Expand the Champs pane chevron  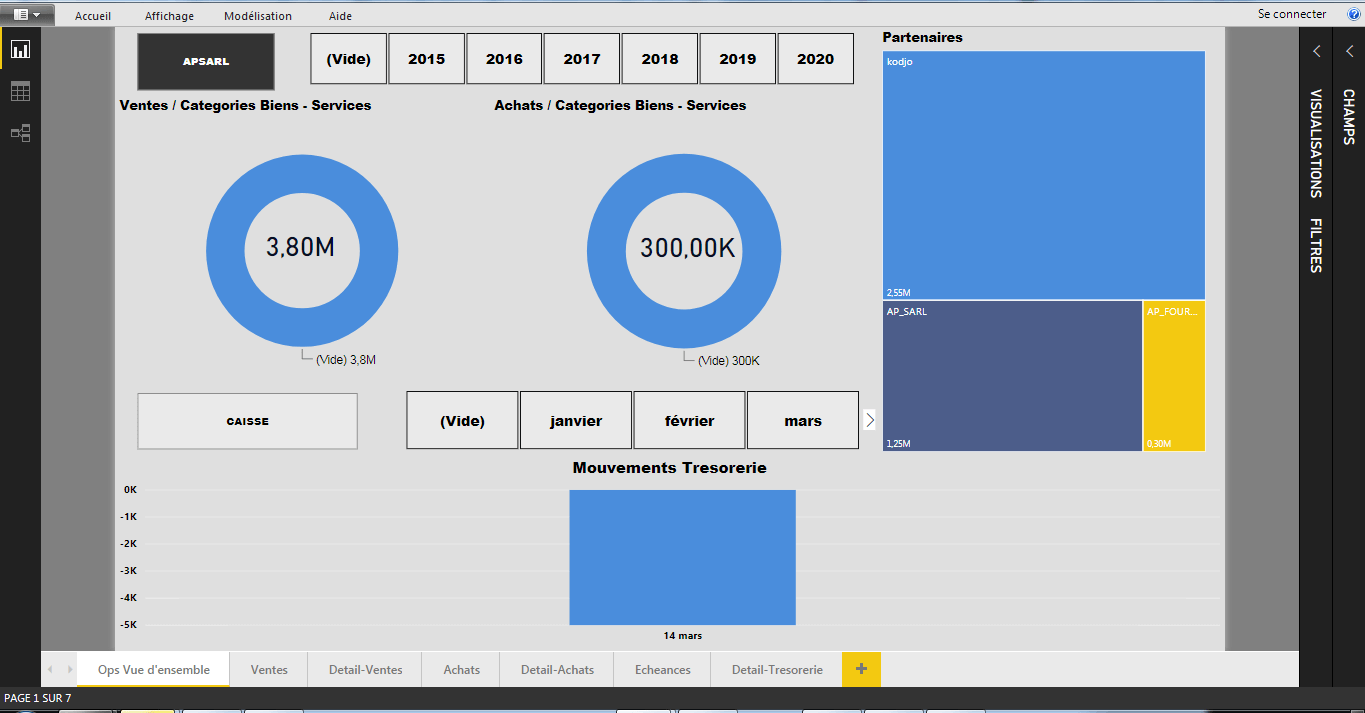click(1349, 51)
